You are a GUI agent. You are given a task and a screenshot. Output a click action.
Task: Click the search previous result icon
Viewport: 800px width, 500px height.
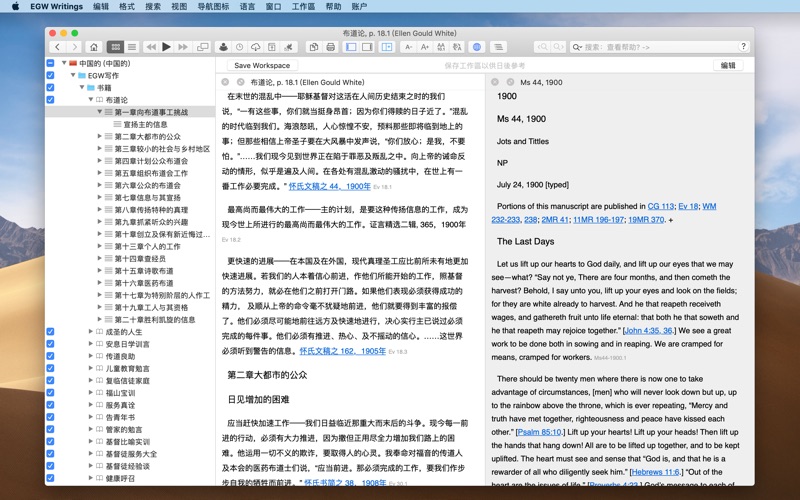(x=542, y=47)
